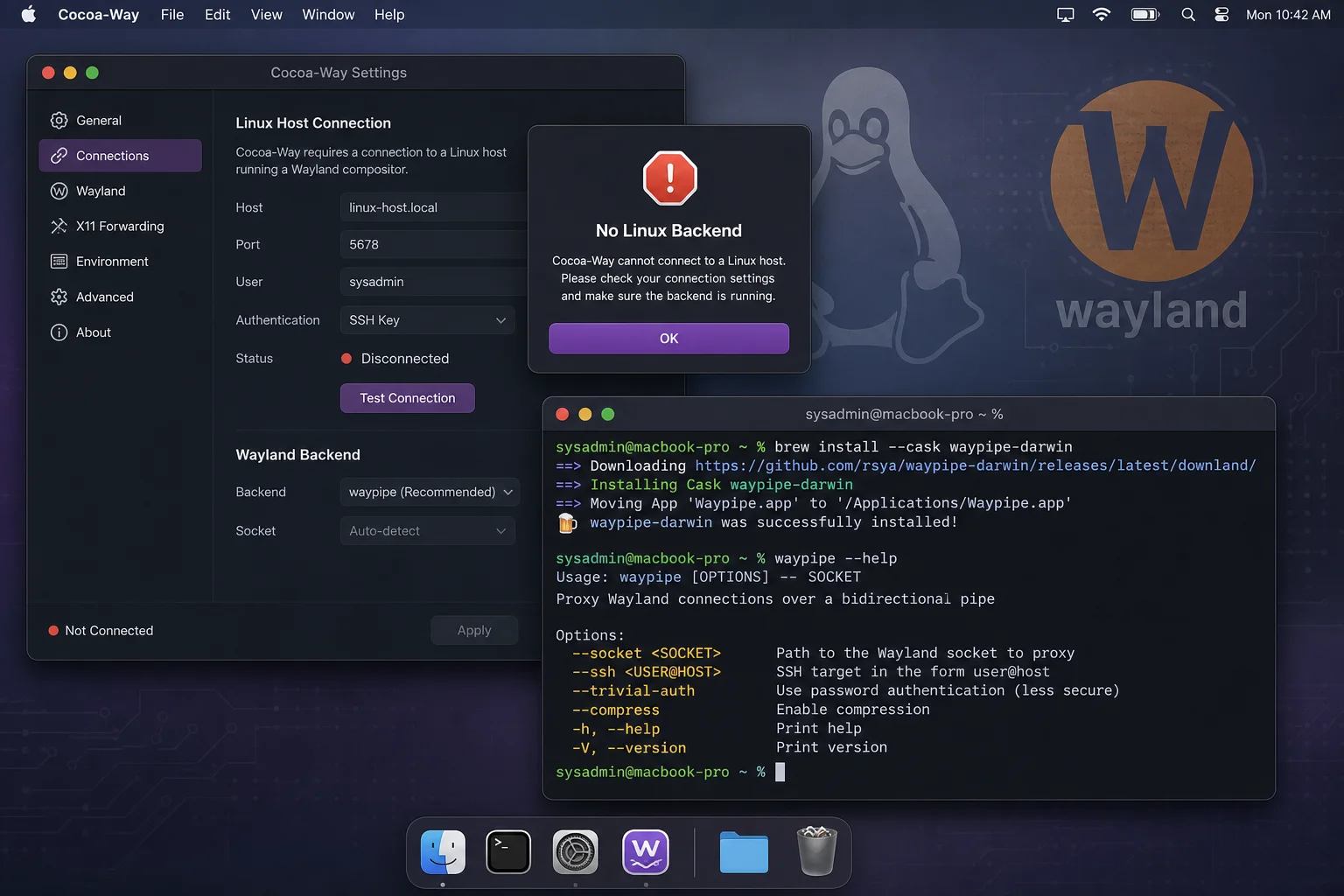Screen dimensions: 1344x896
Task: Open the About info icon in sidebar
Action: tap(59, 332)
